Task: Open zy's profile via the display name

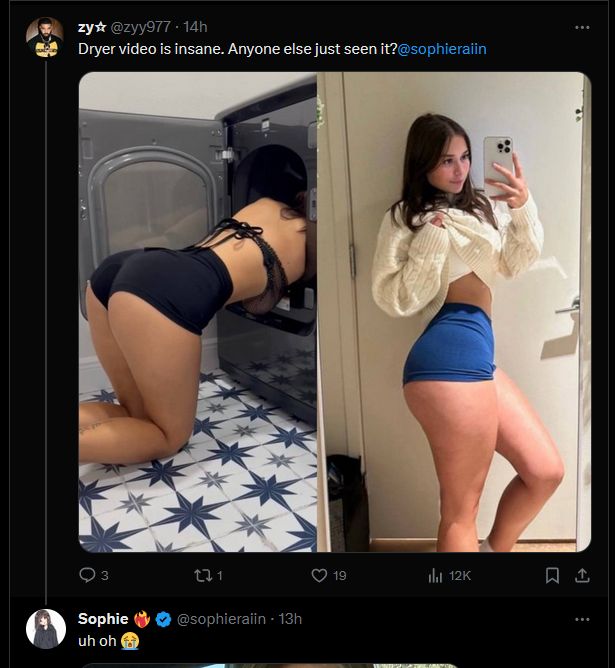Action: coord(91,27)
